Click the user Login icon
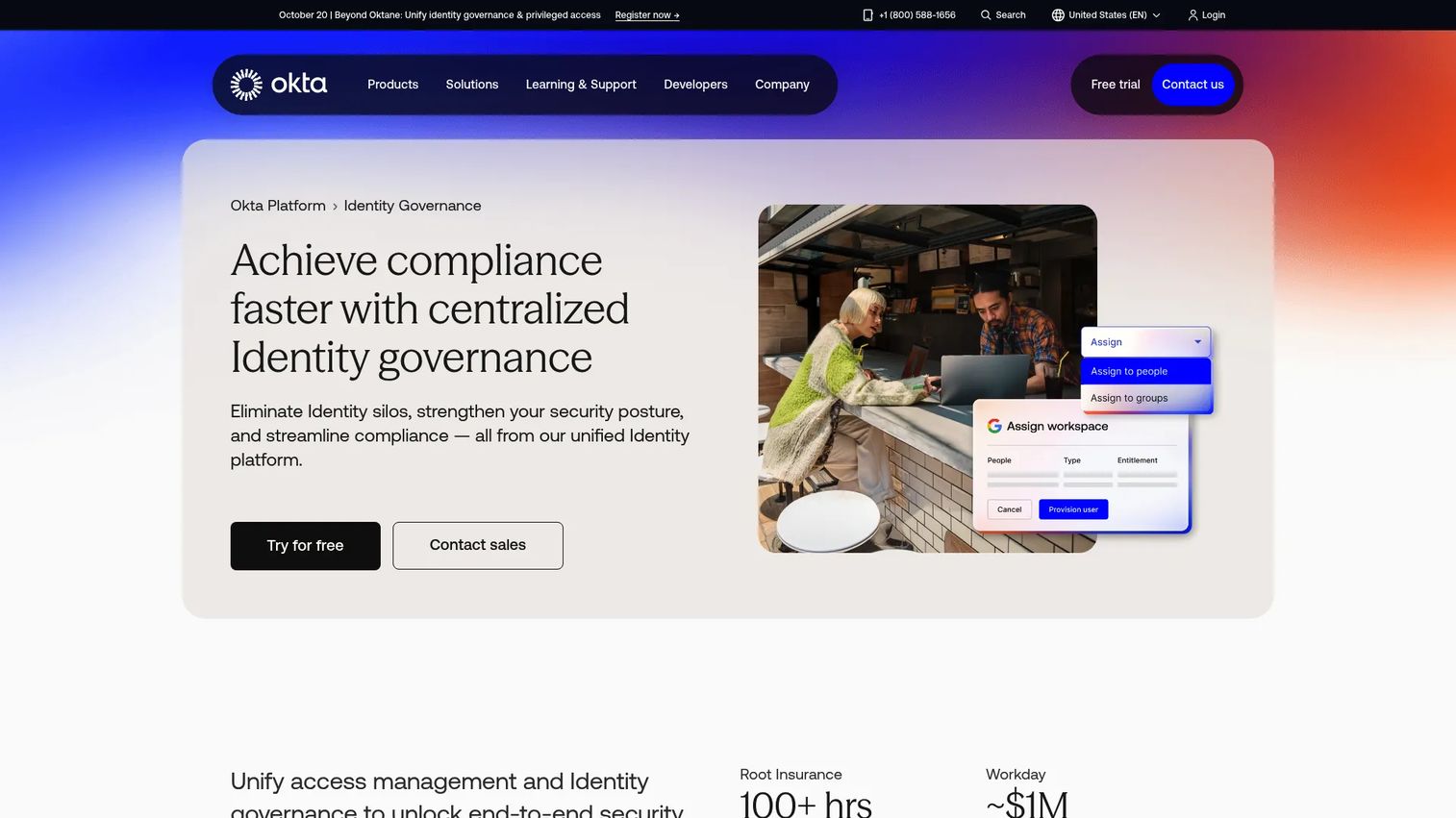 tap(1192, 15)
